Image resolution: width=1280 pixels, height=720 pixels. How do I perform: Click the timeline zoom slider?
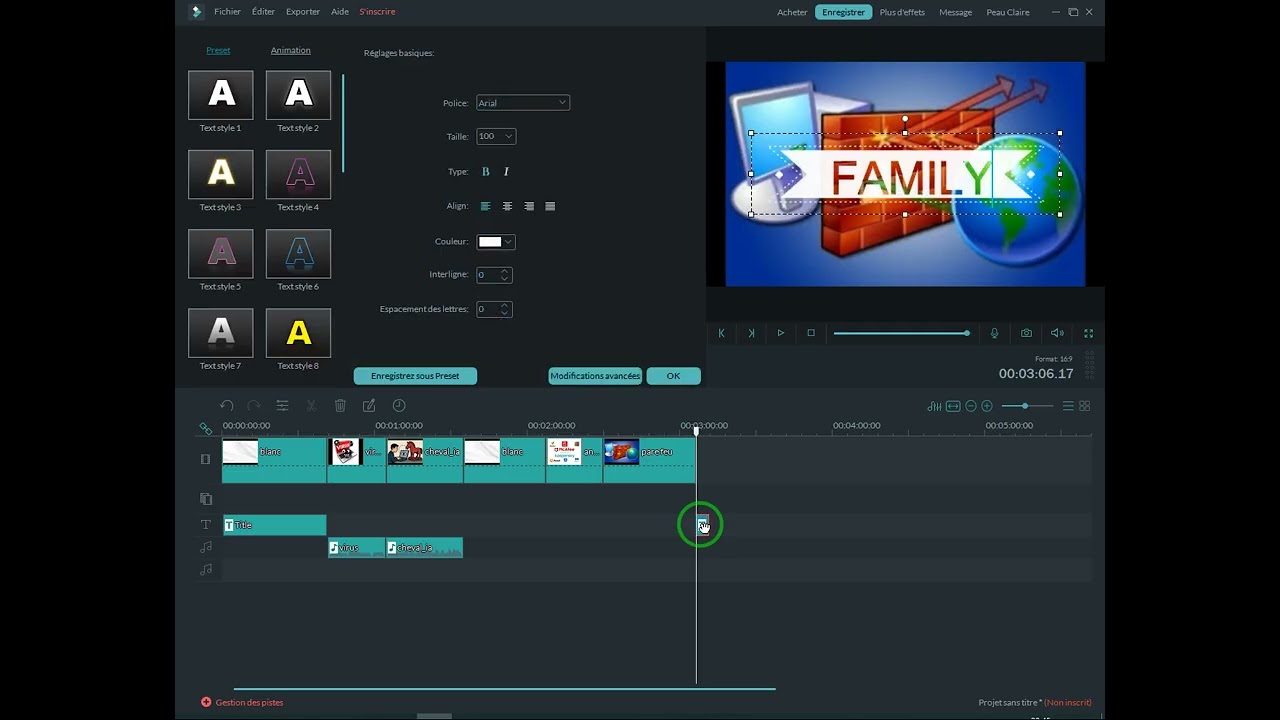[1027, 406]
